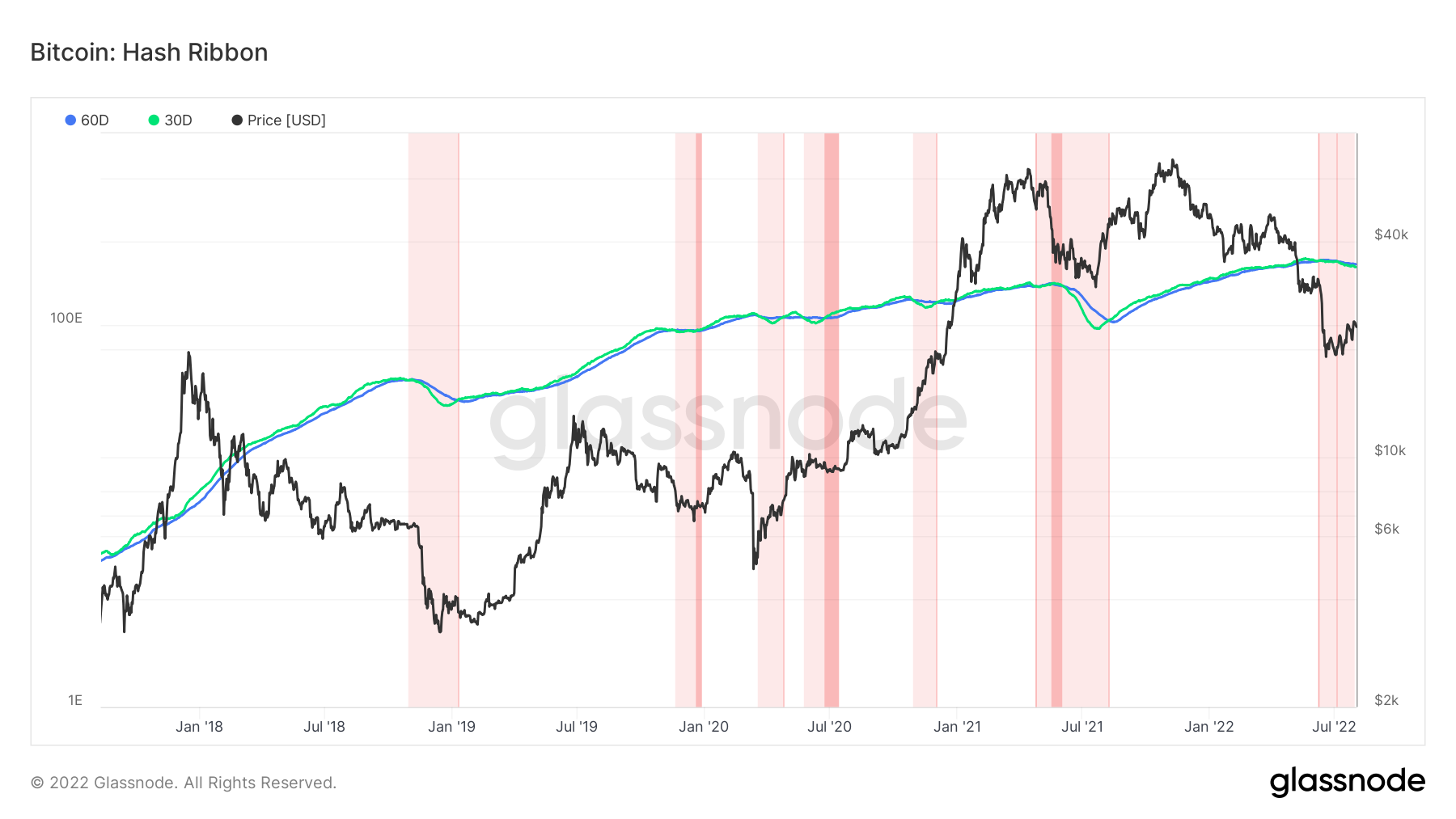Click the 60D legend label
The width and height of the screenshot is (1456, 819).
95,120
